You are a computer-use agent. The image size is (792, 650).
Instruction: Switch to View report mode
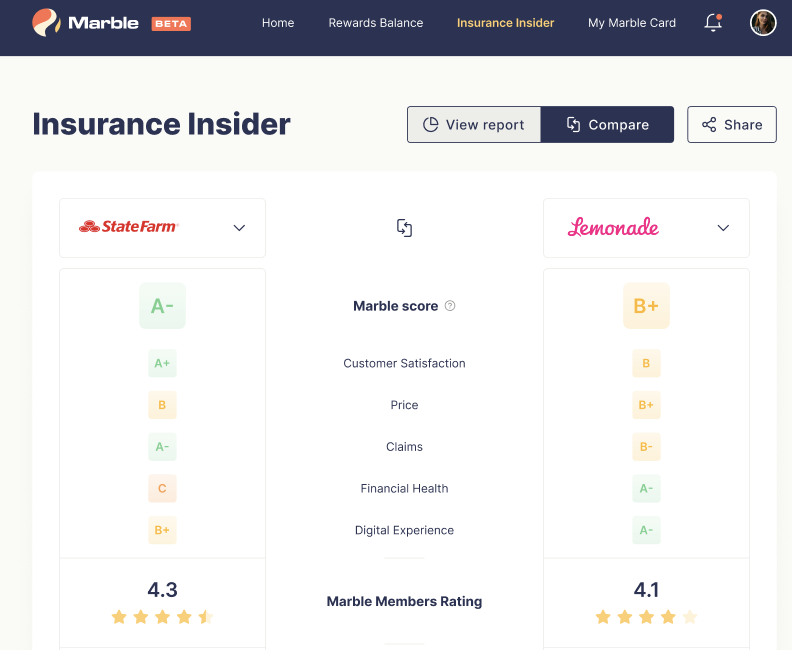pos(474,125)
